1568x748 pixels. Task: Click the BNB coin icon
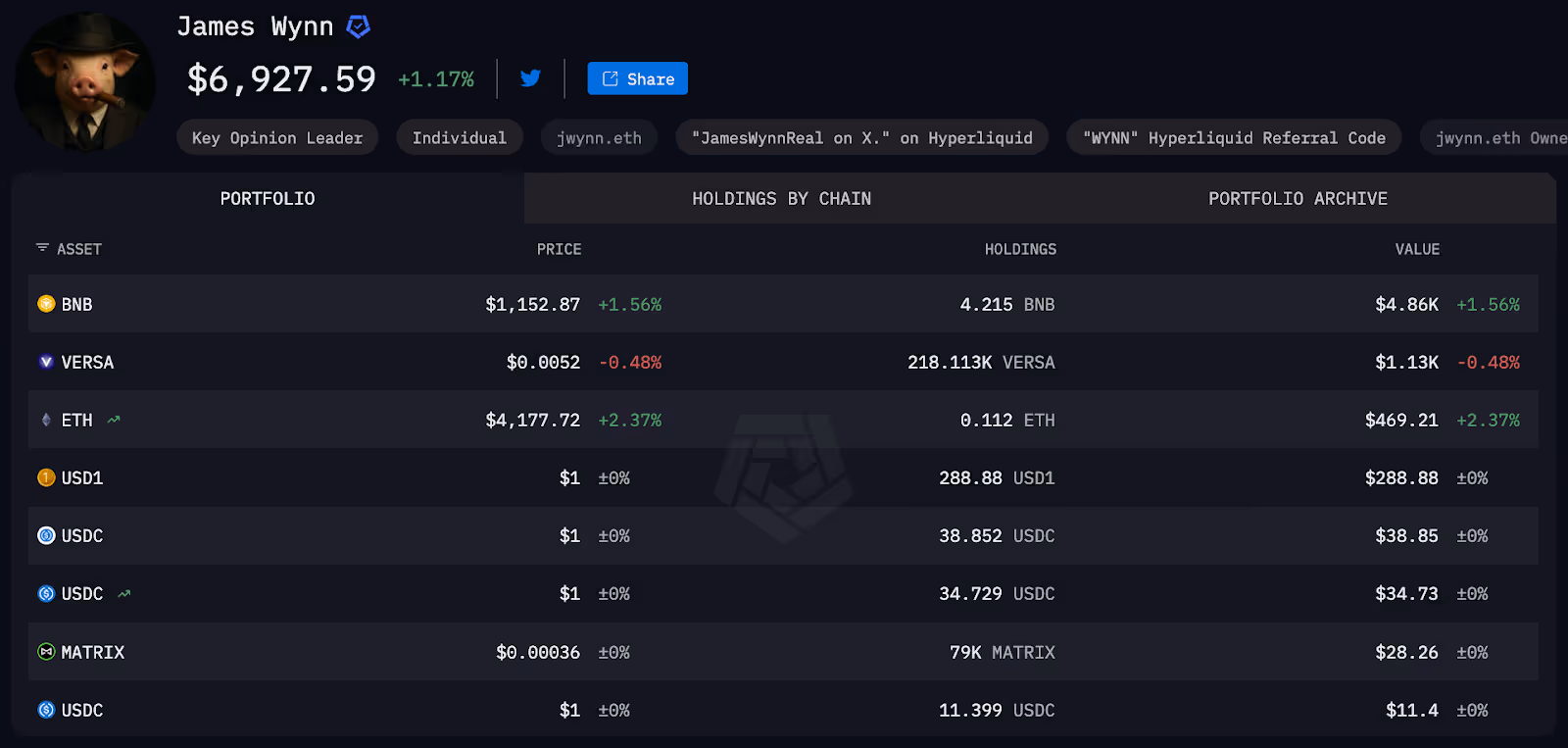[46, 304]
